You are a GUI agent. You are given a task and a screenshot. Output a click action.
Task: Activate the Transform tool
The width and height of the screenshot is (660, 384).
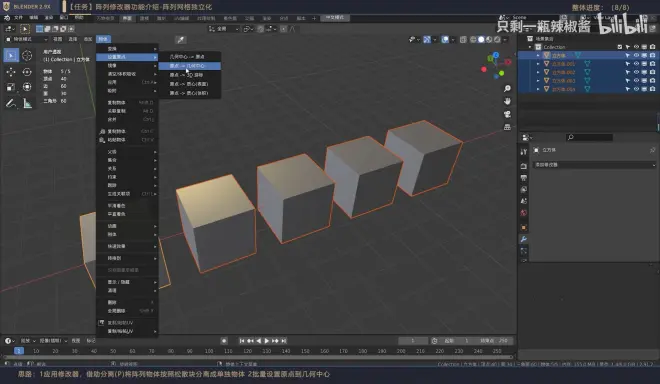tap(27, 87)
